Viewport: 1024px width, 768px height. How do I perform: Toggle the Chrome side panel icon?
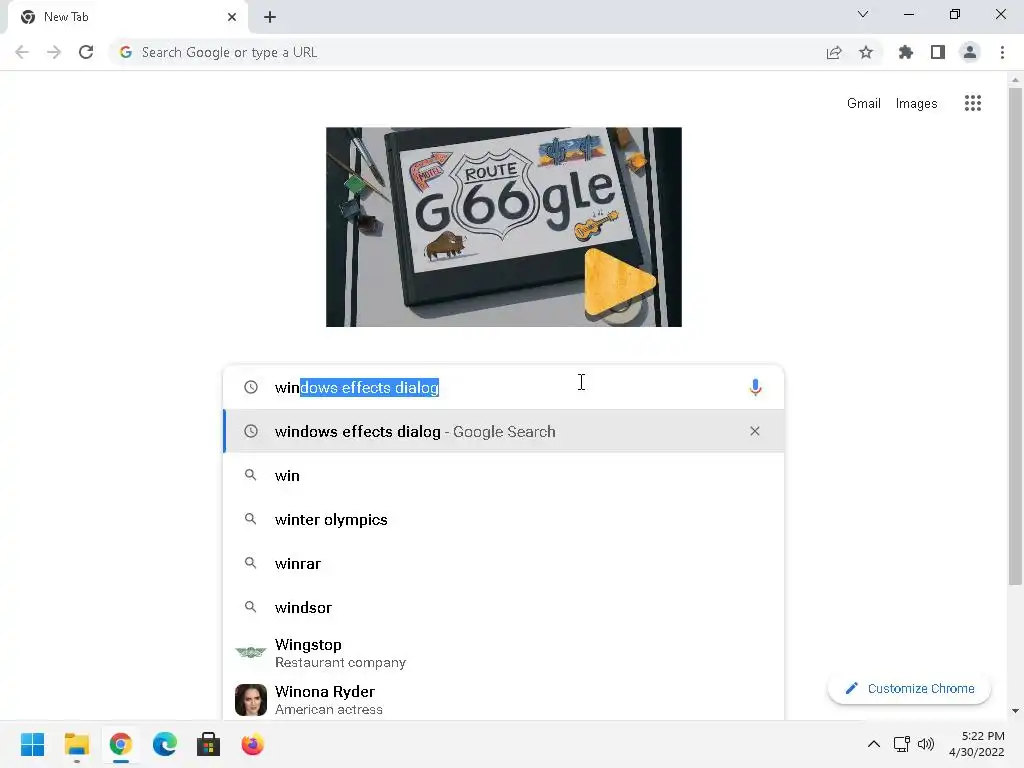938,52
